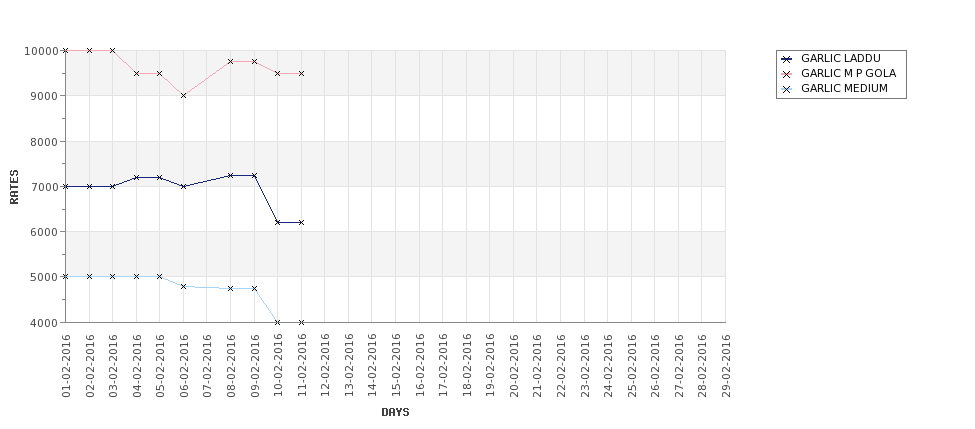Select GARLIC LADDU point on 04-02-2016
Viewport: 975px width, 429px height.
(136, 178)
